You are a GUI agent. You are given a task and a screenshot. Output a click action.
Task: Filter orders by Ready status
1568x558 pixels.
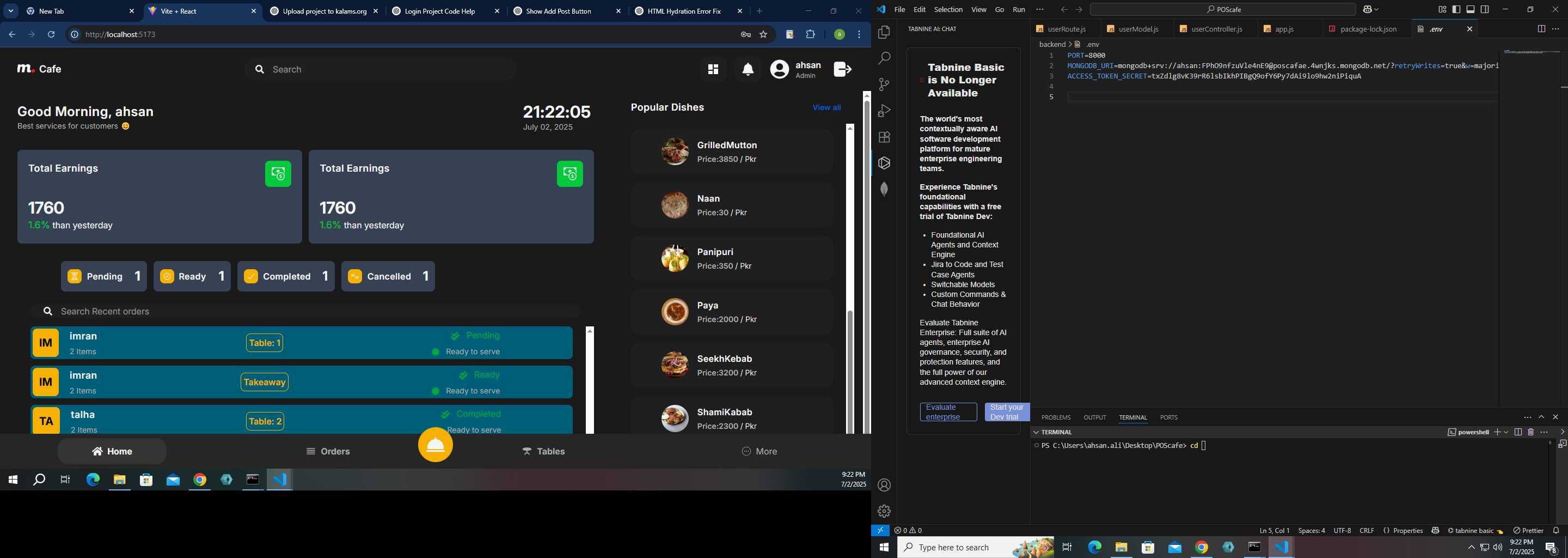click(x=192, y=277)
